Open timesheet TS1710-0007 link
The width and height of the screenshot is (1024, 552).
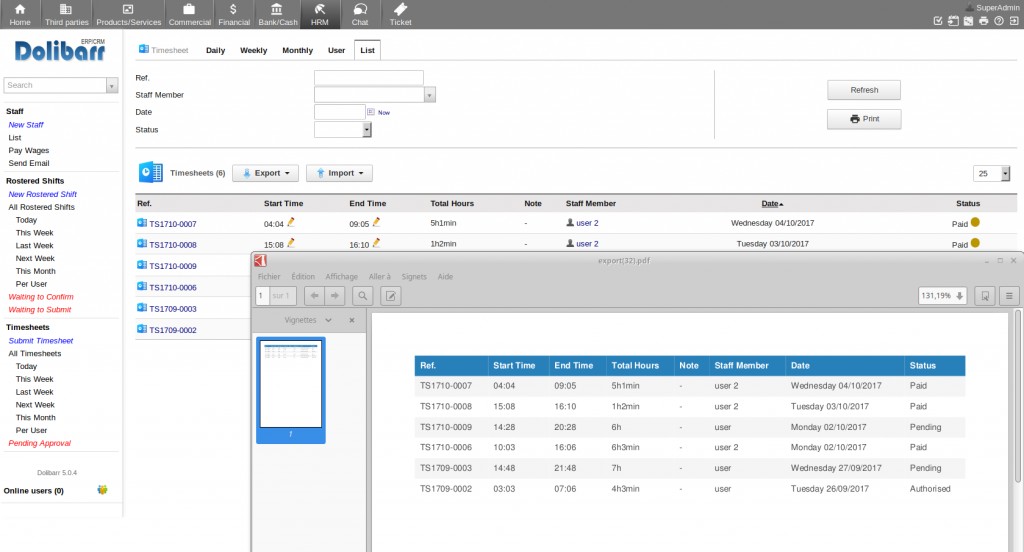coord(172,224)
